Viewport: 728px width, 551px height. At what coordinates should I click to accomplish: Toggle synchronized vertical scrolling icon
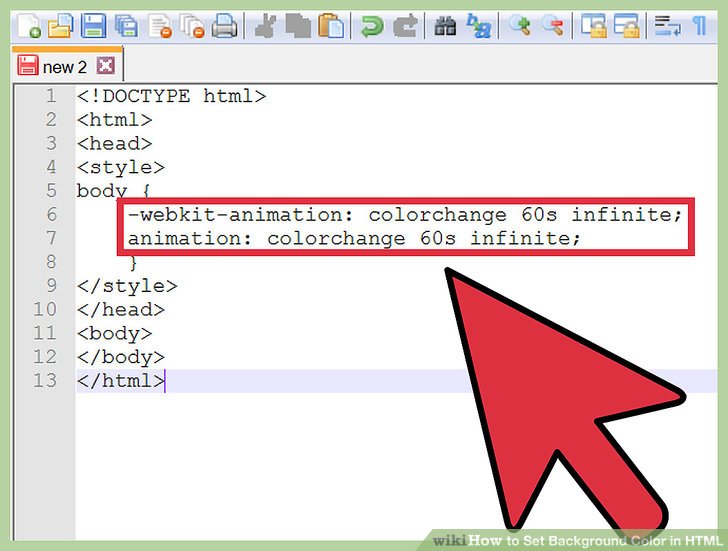click(x=593, y=26)
